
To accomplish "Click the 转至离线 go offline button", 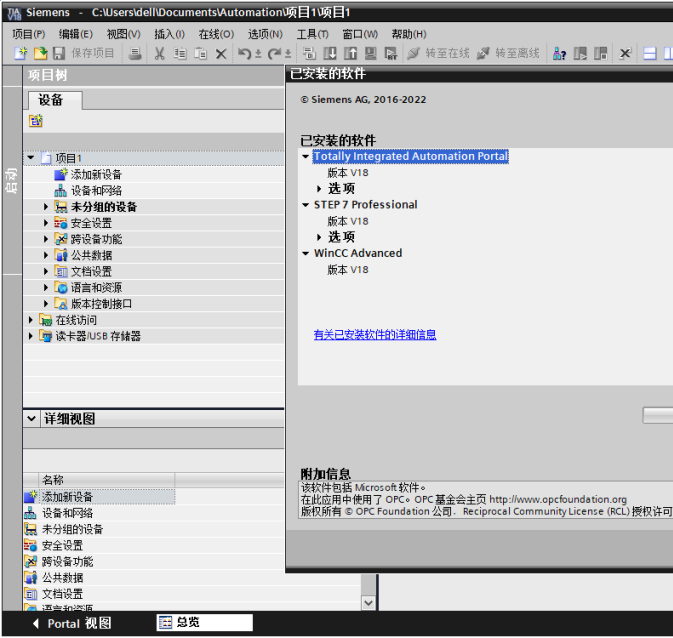I will tap(508, 53).
